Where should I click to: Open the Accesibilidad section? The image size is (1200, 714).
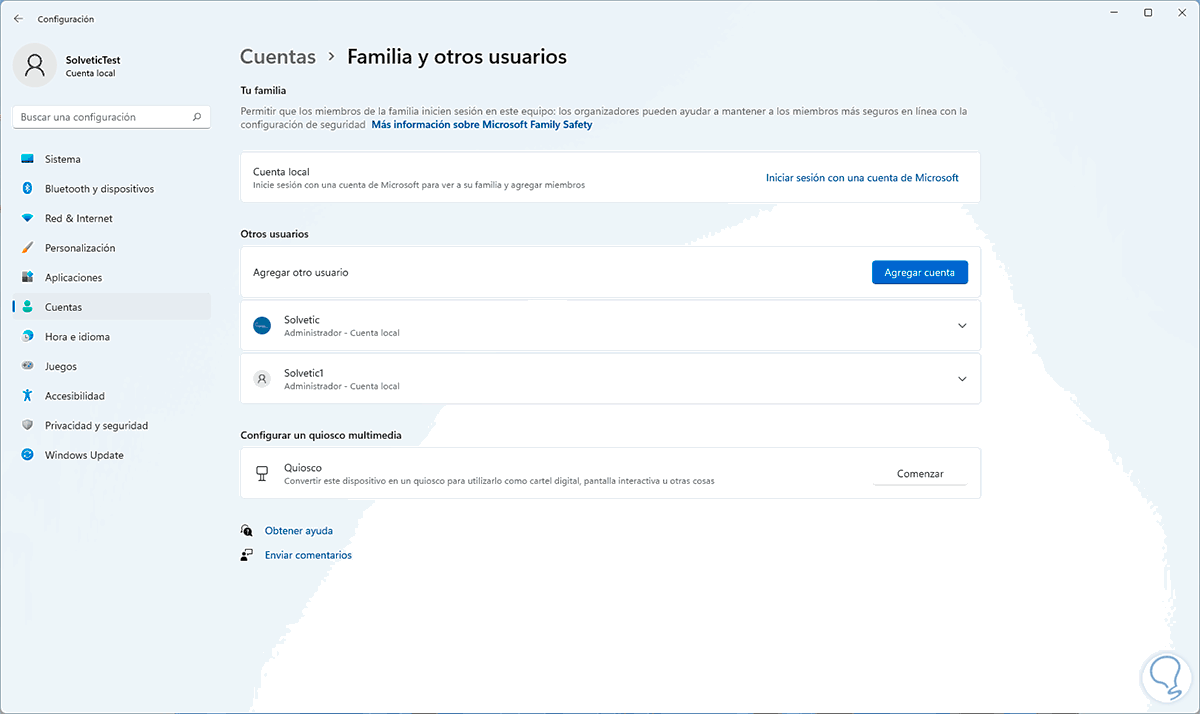tap(74, 396)
